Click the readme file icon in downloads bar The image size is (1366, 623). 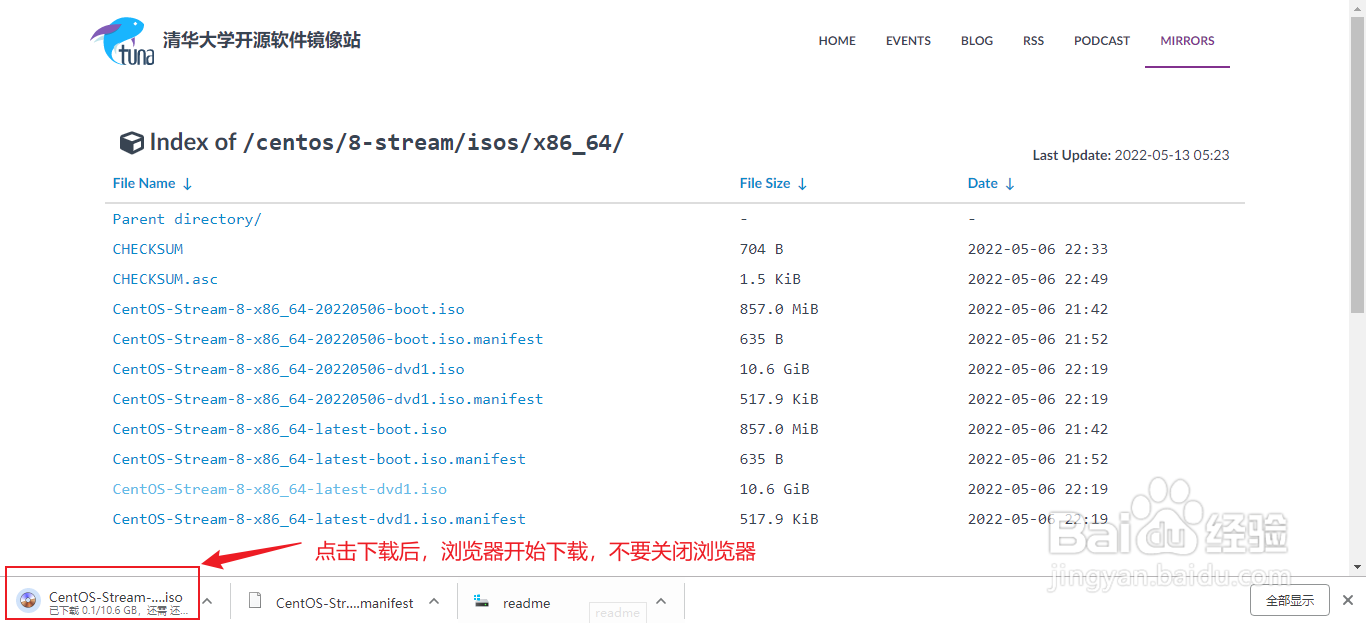pos(482,602)
